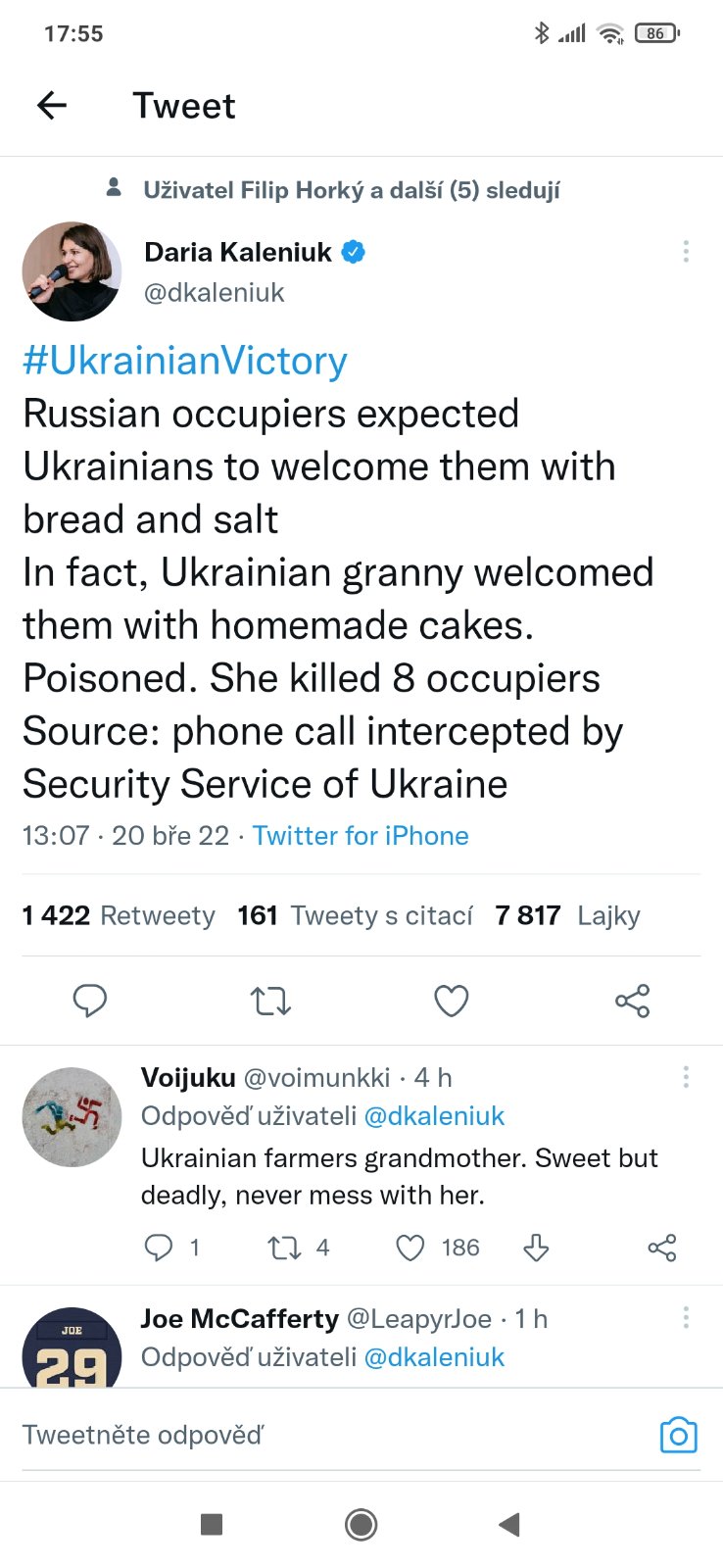The height and width of the screenshot is (1568, 723).
Task: Open Daria Kaleniuk's profile picture
Action: [72, 271]
